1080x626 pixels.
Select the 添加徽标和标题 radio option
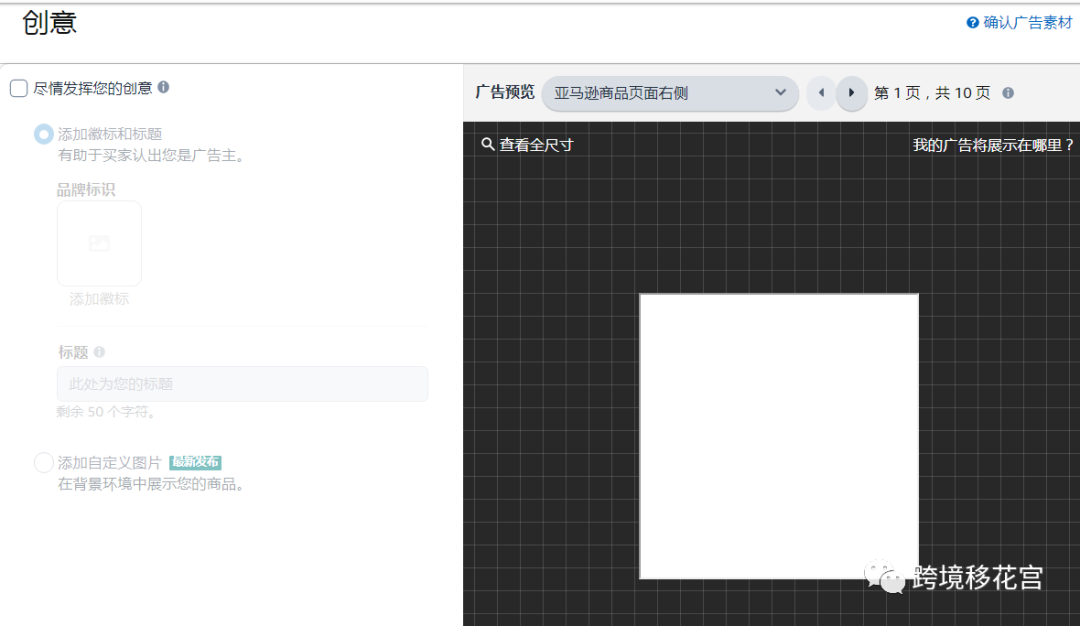pyautogui.click(x=43, y=134)
